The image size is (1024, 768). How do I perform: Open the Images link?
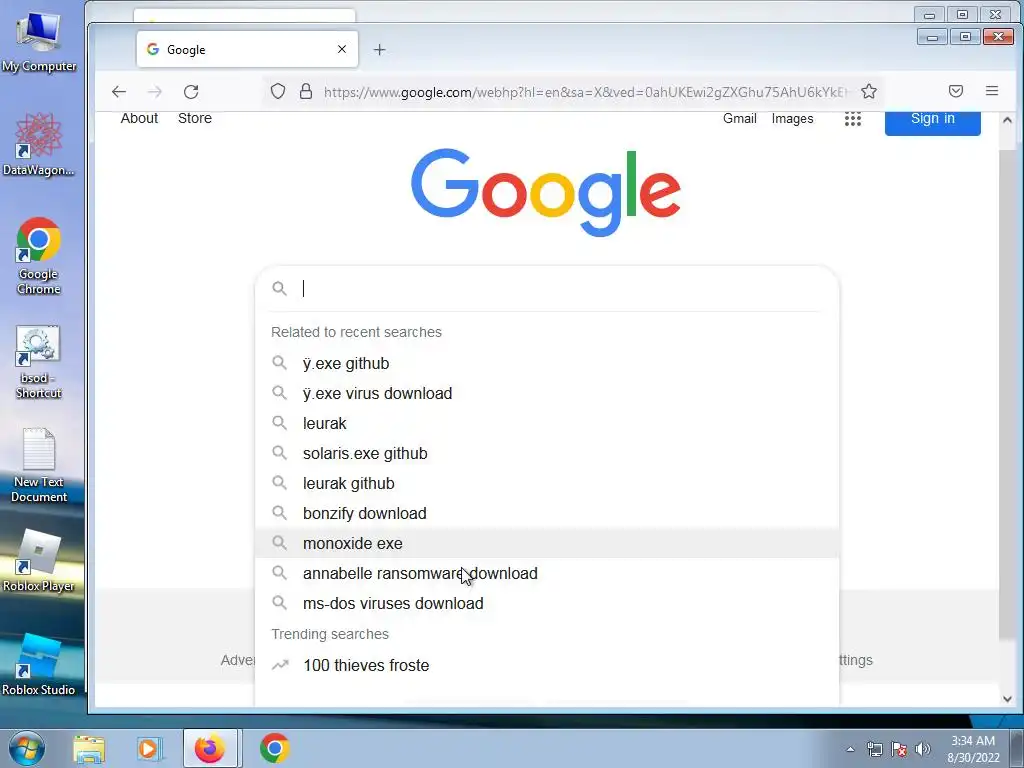[792, 119]
